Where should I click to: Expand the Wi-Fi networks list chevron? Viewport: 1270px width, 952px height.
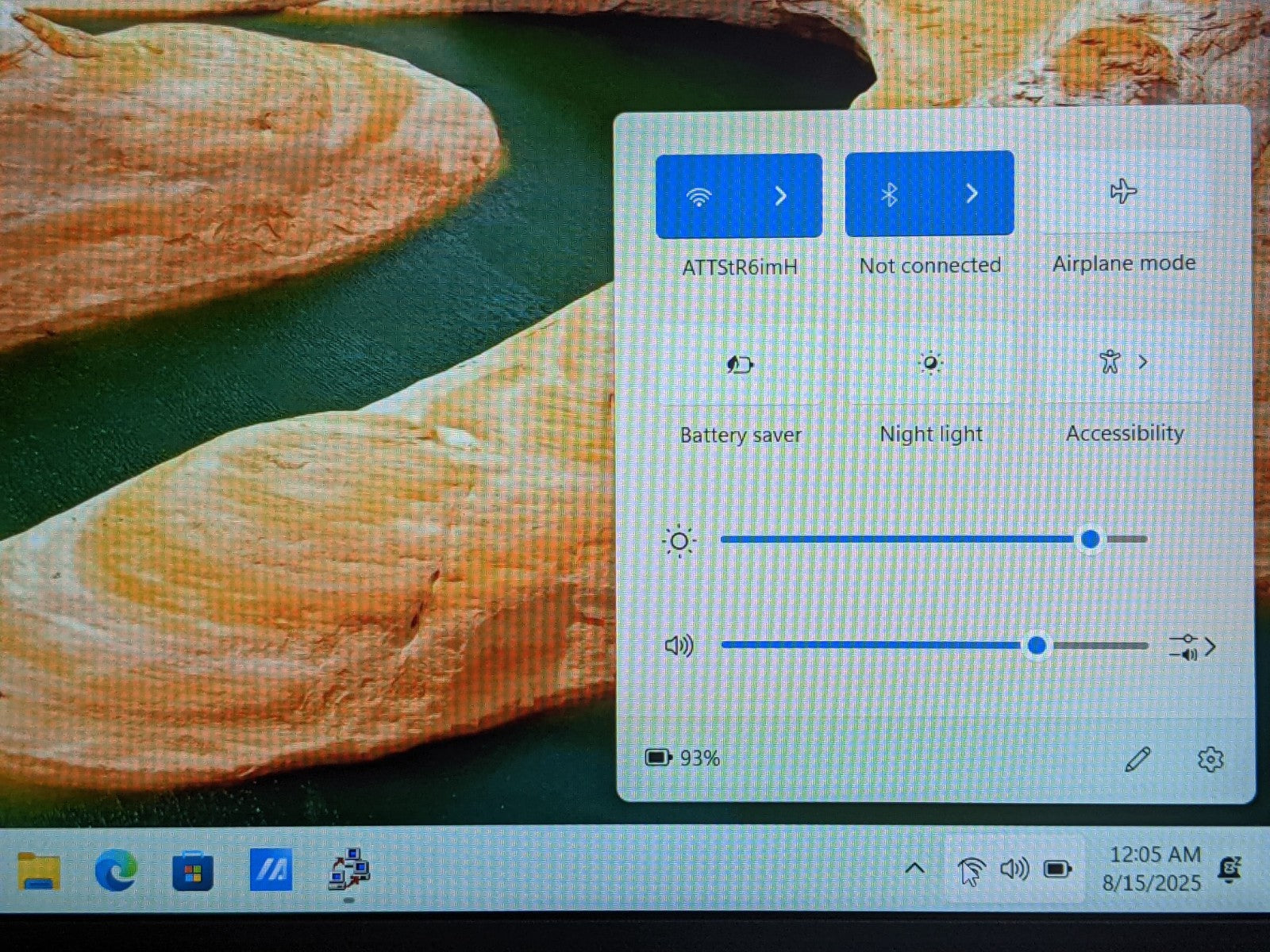tap(780, 196)
